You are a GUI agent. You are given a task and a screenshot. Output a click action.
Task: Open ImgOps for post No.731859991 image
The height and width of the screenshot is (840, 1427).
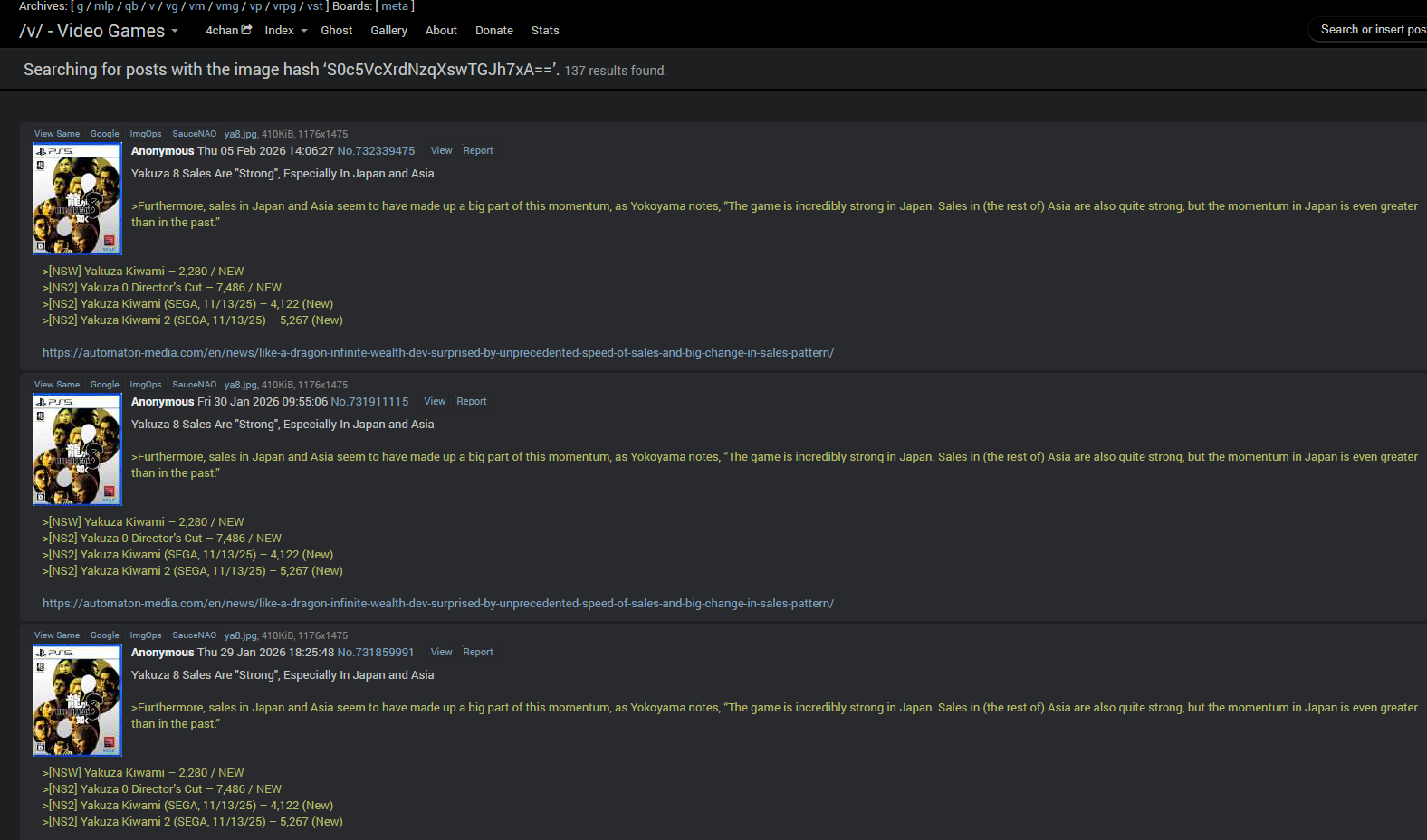coord(146,635)
